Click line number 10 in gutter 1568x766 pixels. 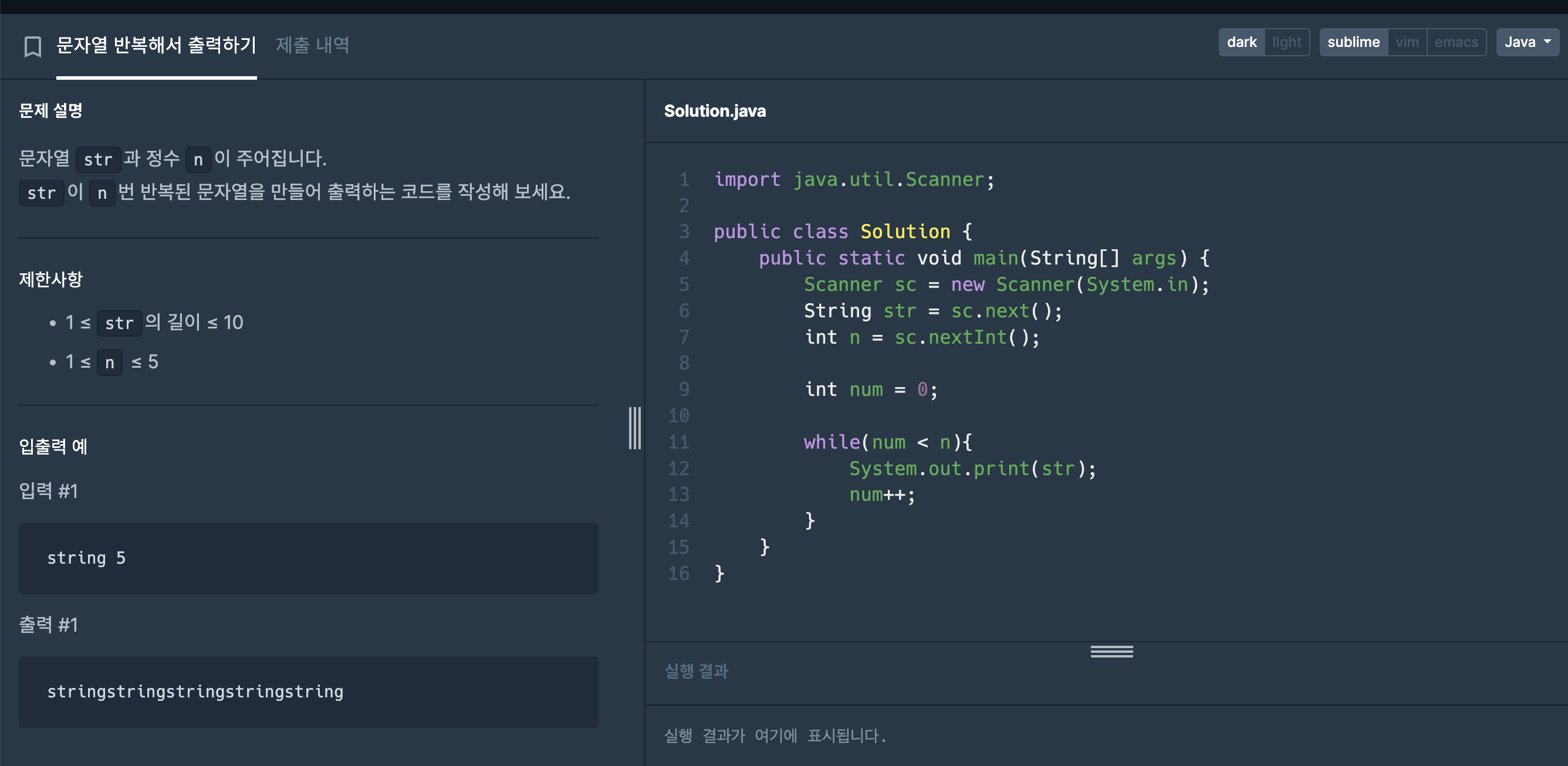[x=679, y=415]
